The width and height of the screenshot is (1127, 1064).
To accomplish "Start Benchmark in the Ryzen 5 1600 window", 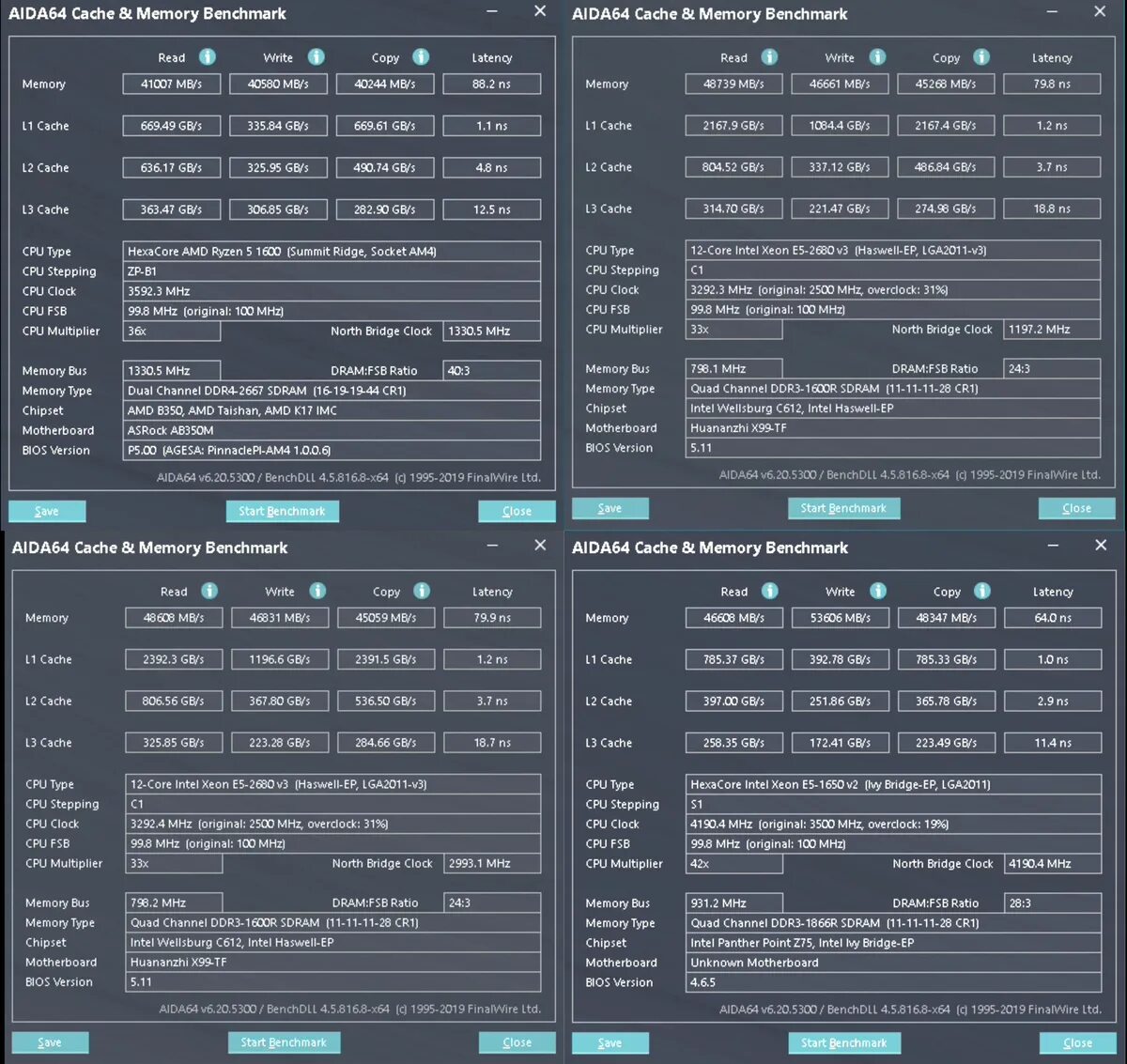I will click(282, 511).
